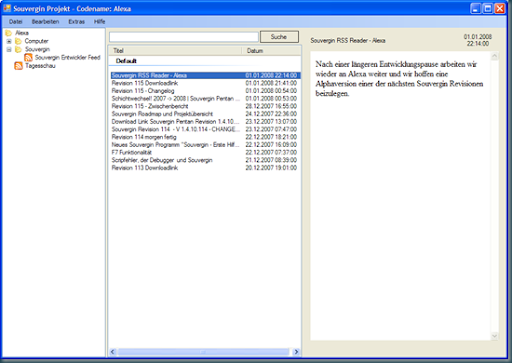
Task: Click the date cell 24.12.2007 22:36:00
Action: pyautogui.click(x=271, y=114)
